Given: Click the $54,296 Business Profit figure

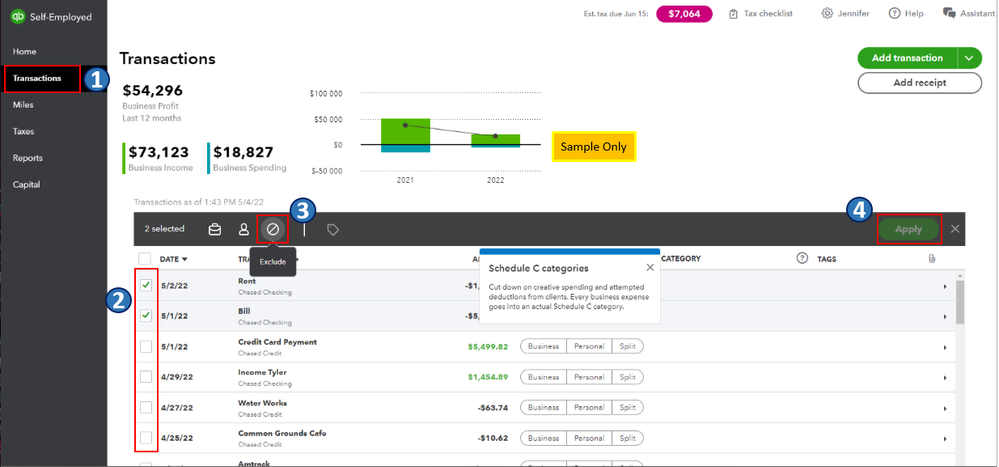Looking at the screenshot, I should [153, 90].
